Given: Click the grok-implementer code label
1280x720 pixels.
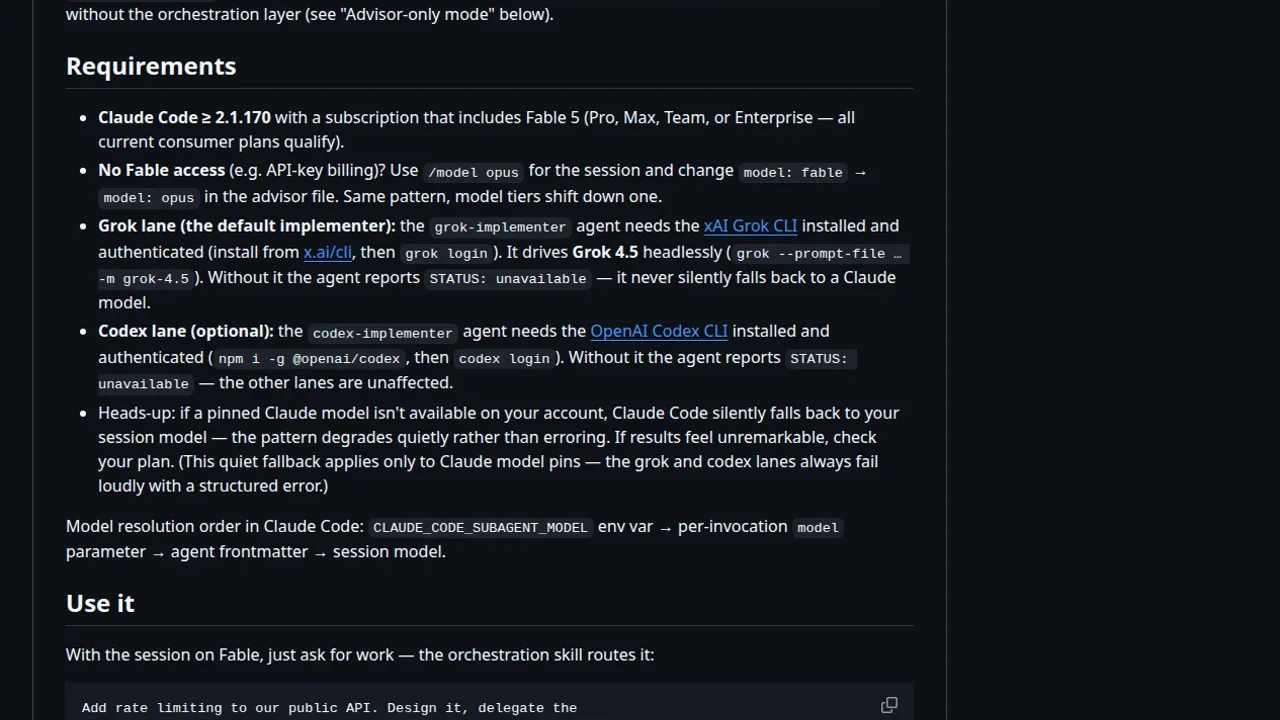Looking at the screenshot, I should click(500, 227).
